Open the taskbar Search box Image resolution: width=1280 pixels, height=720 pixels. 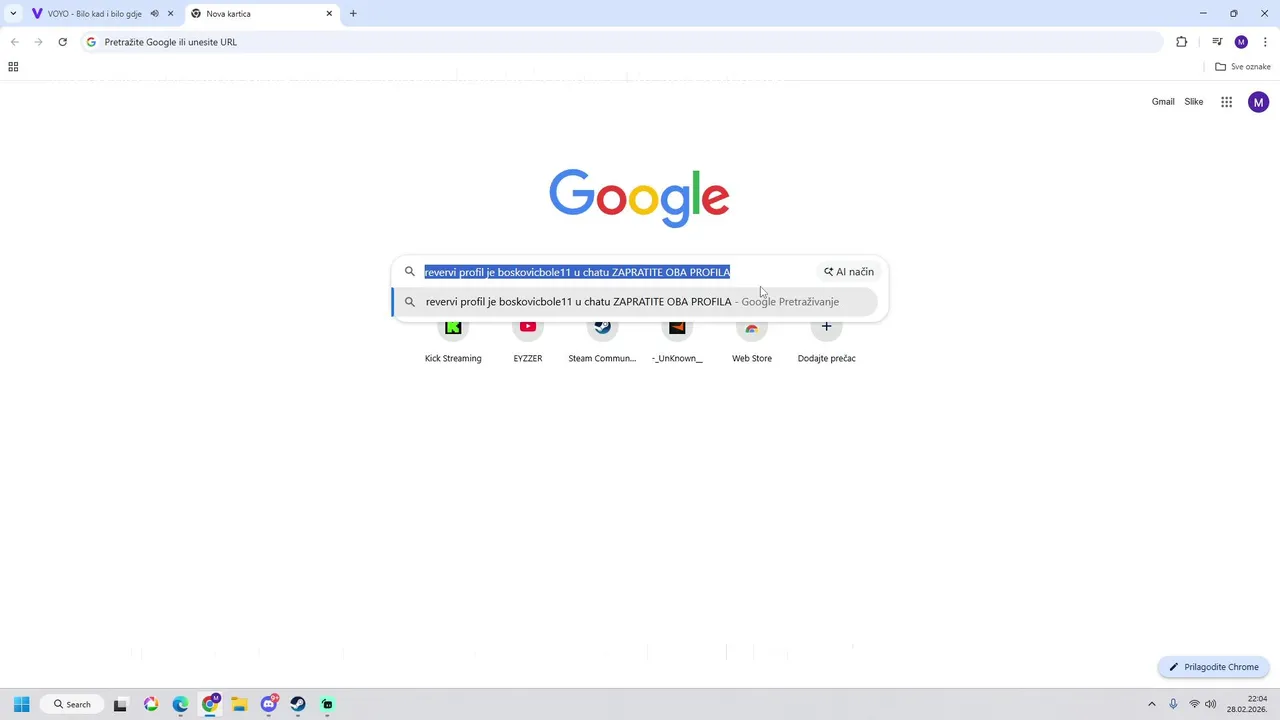coord(72,704)
